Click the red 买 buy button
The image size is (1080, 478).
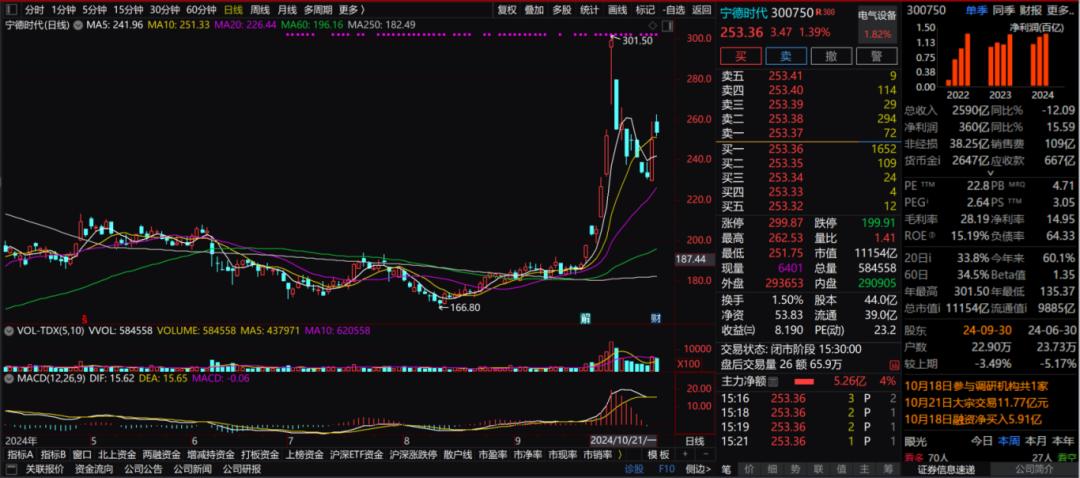point(740,57)
